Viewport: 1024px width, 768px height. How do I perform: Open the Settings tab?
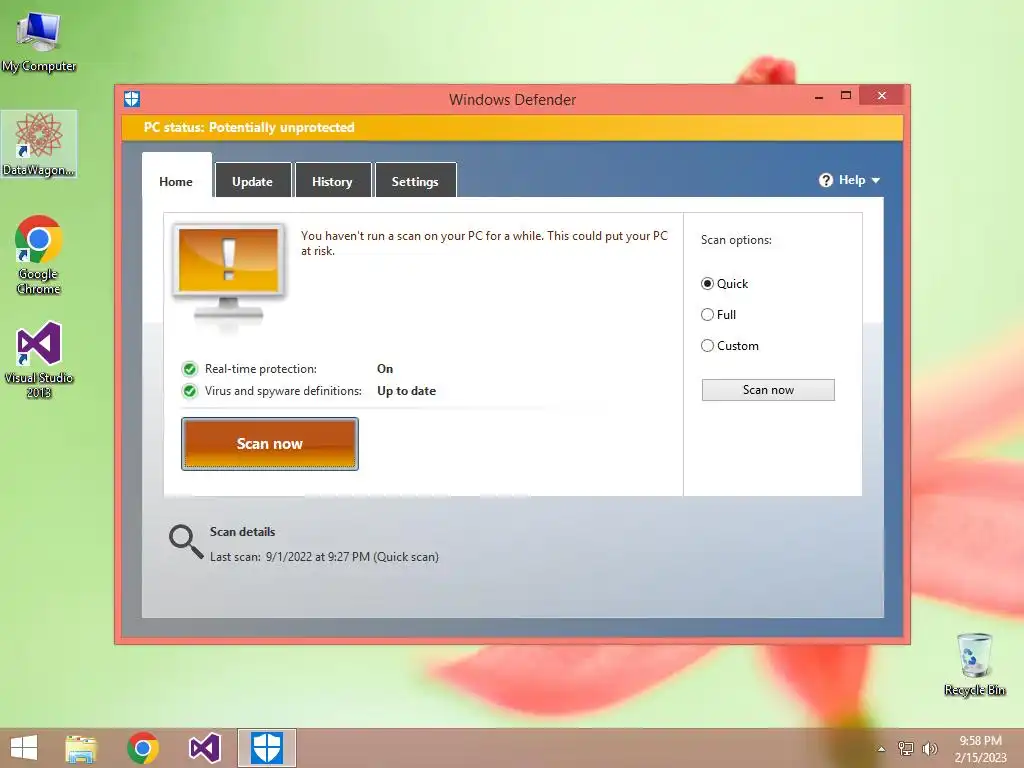pyautogui.click(x=415, y=182)
